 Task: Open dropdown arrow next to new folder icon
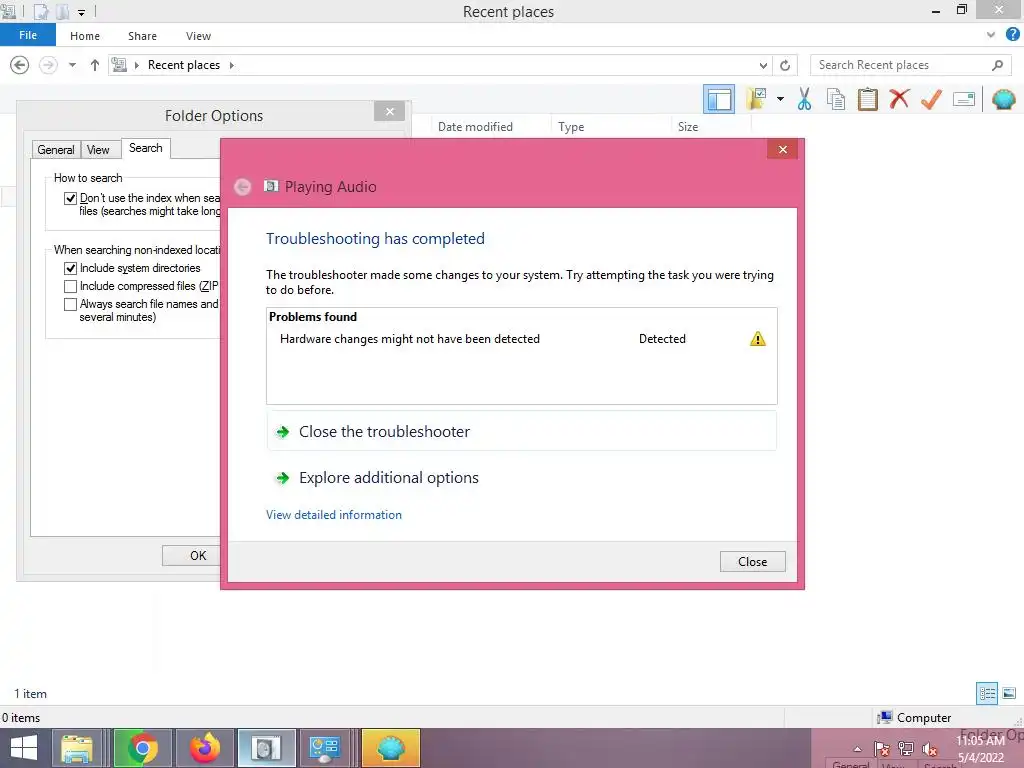[780, 99]
